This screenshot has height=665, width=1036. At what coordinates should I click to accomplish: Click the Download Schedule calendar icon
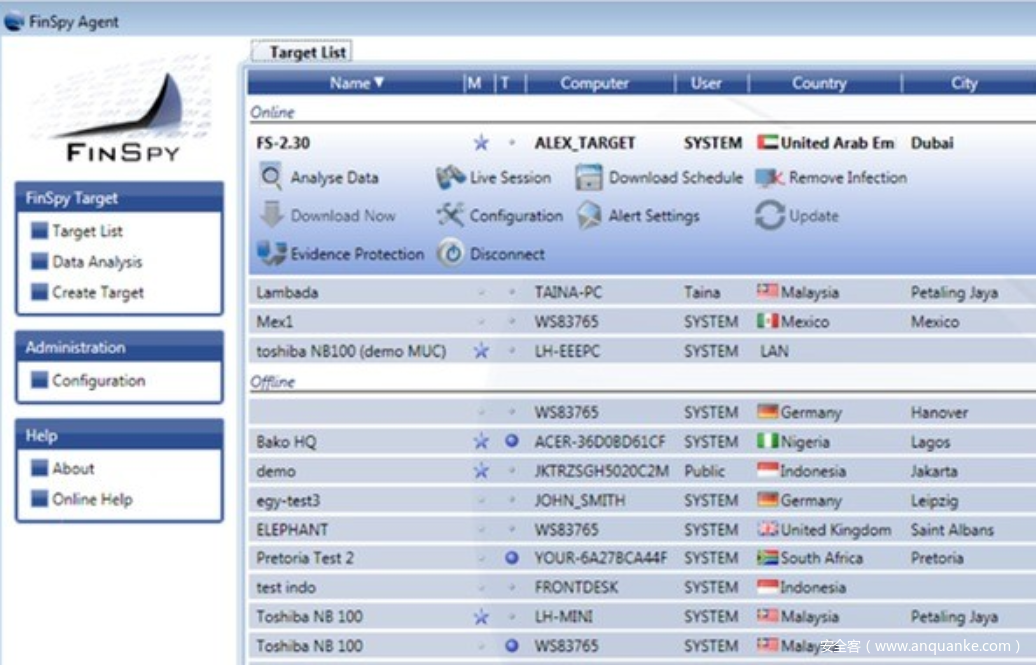588,178
